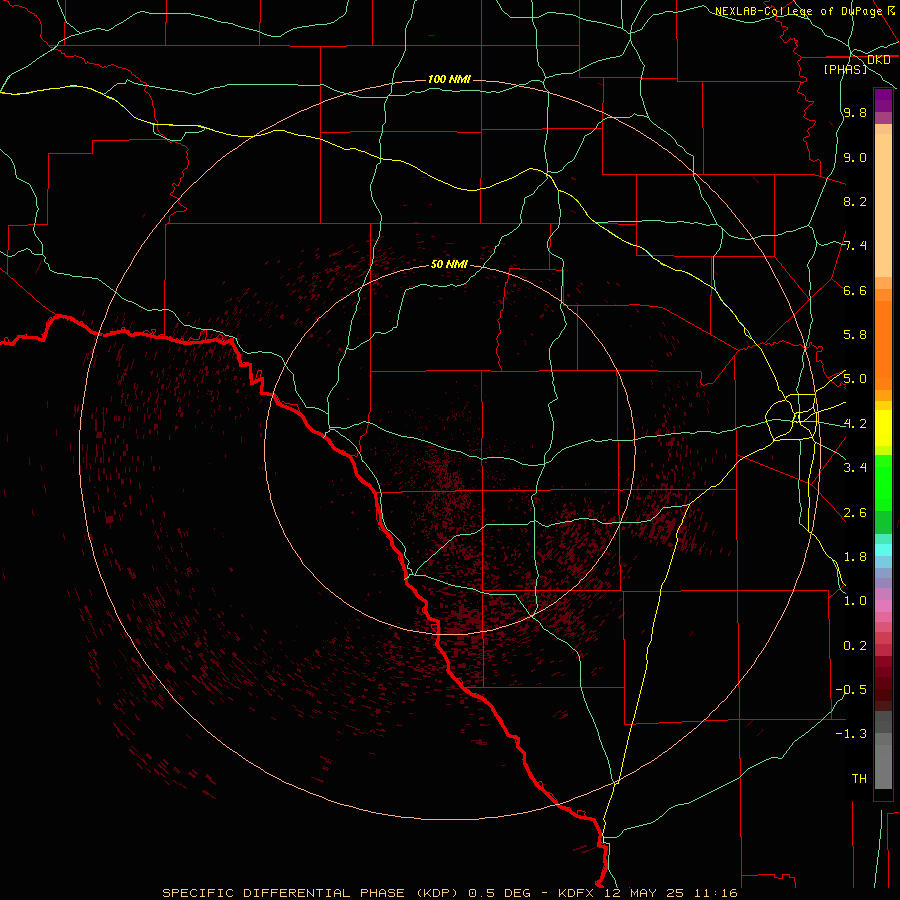900x900 pixels.
Task: Click the 1.8 value on the color scale
Action: click(x=855, y=557)
